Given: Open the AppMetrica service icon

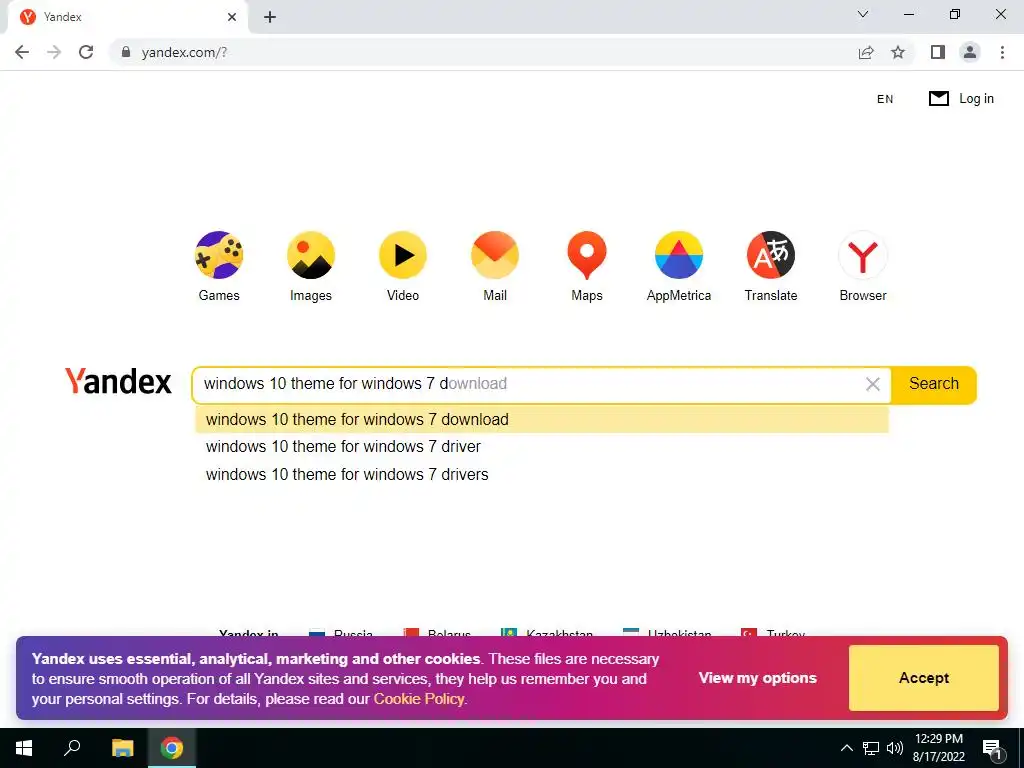Looking at the screenshot, I should tap(679, 255).
